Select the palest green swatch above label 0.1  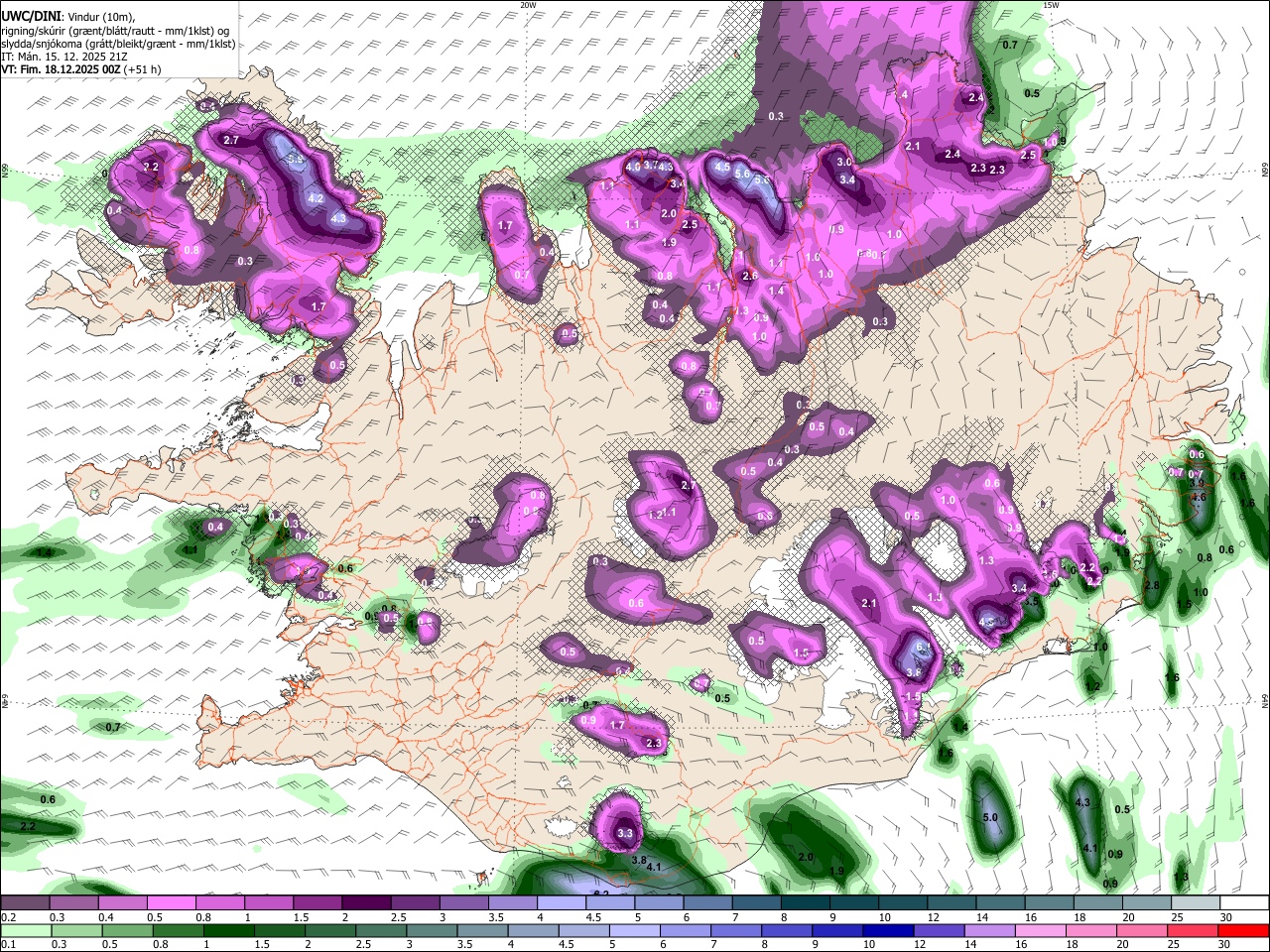tap(25, 930)
